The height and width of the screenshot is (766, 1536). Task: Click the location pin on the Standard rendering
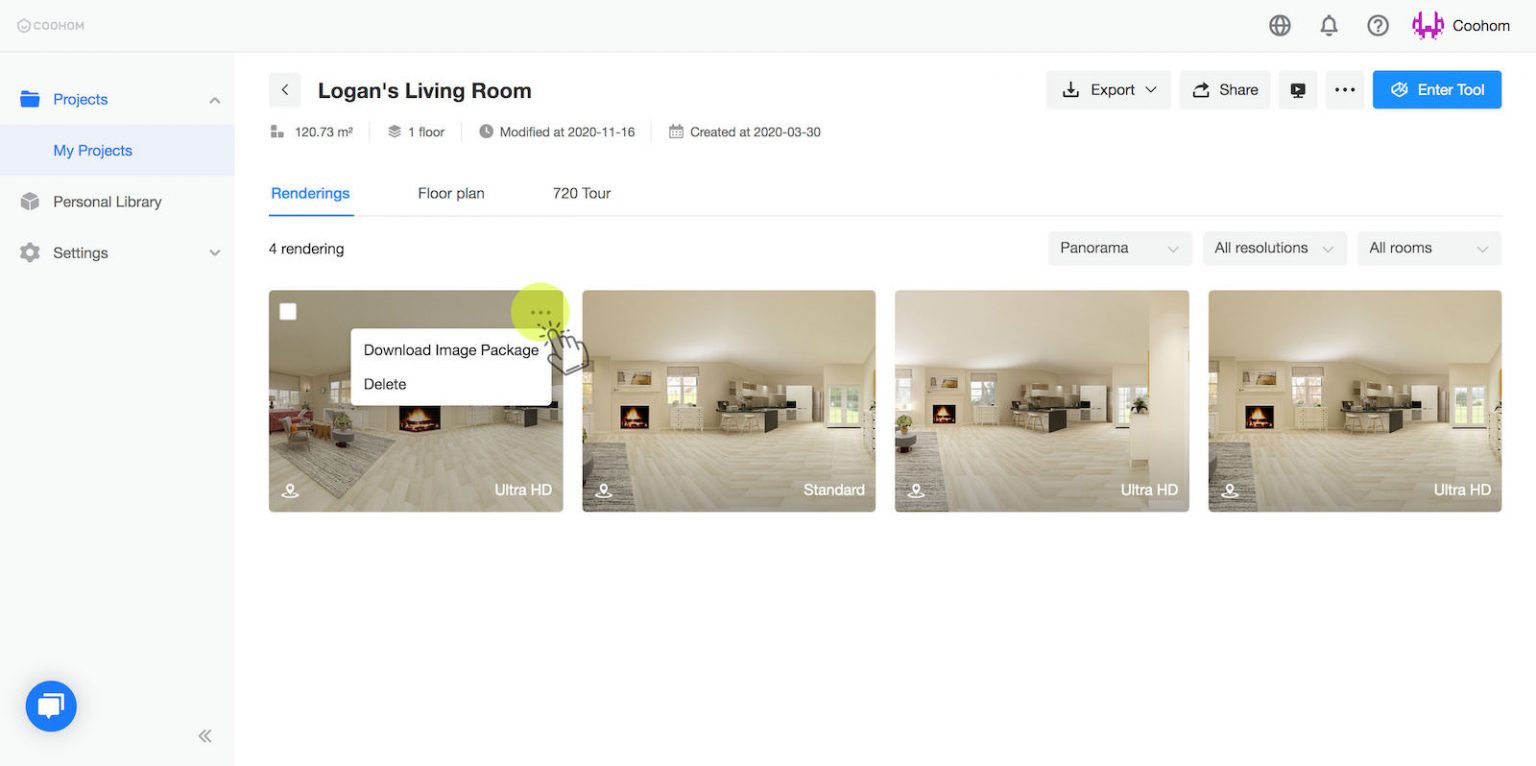coord(603,489)
